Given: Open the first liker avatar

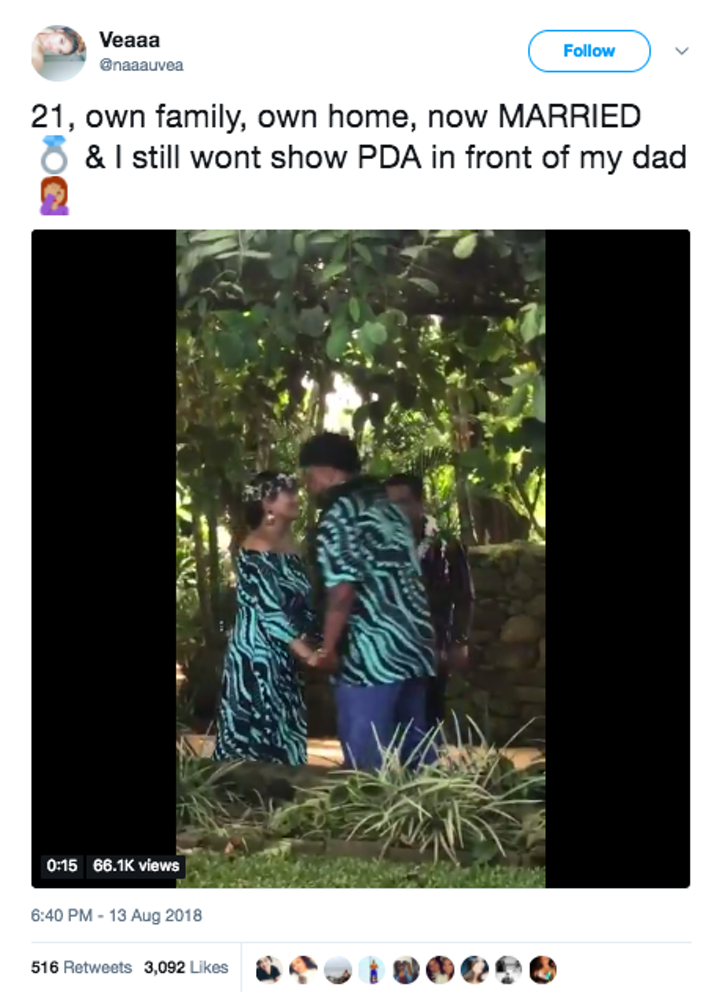Looking at the screenshot, I should pos(269,969).
